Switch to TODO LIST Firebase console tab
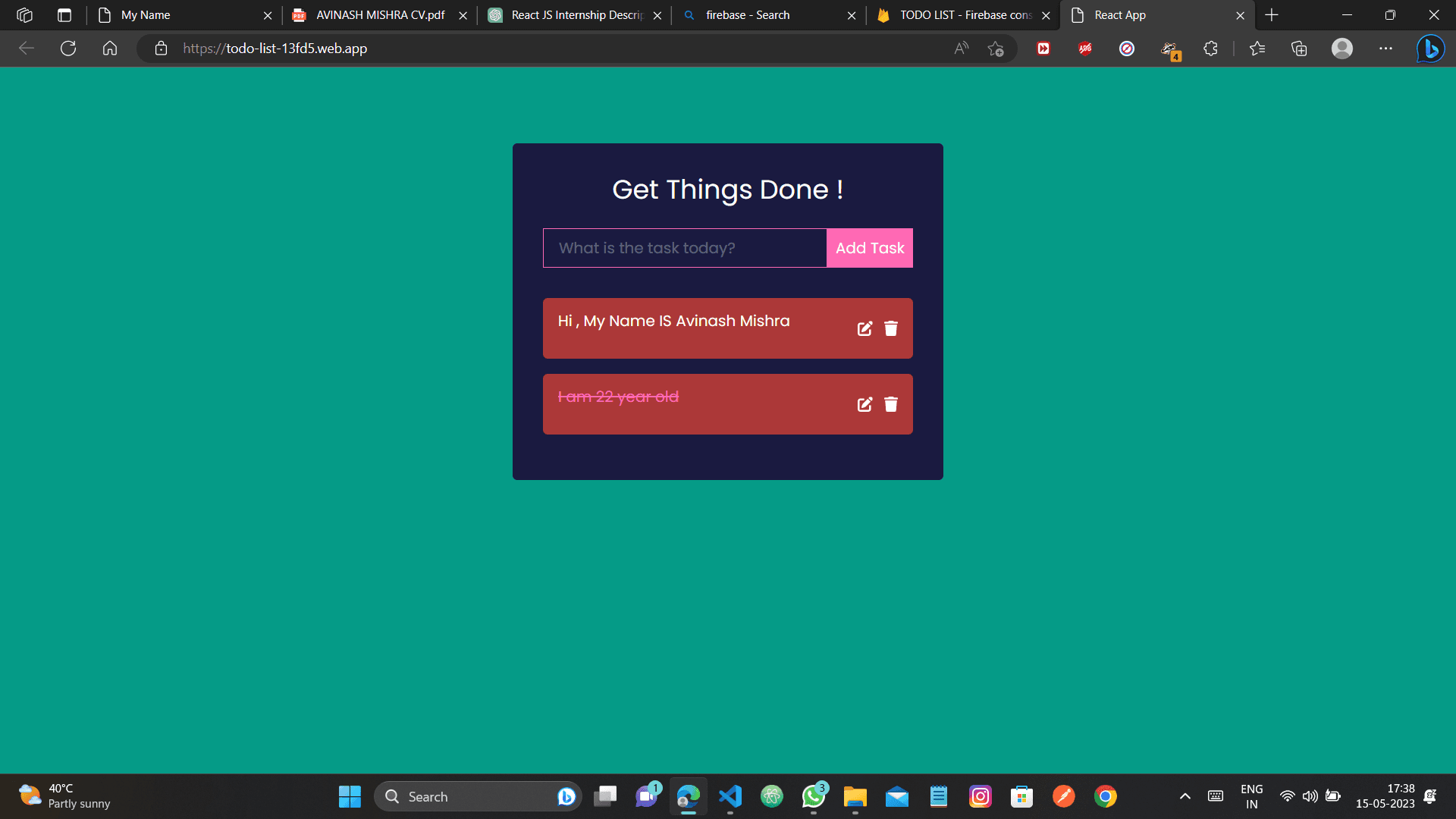Image resolution: width=1456 pixels, height=819 pixels. [964, 15]
